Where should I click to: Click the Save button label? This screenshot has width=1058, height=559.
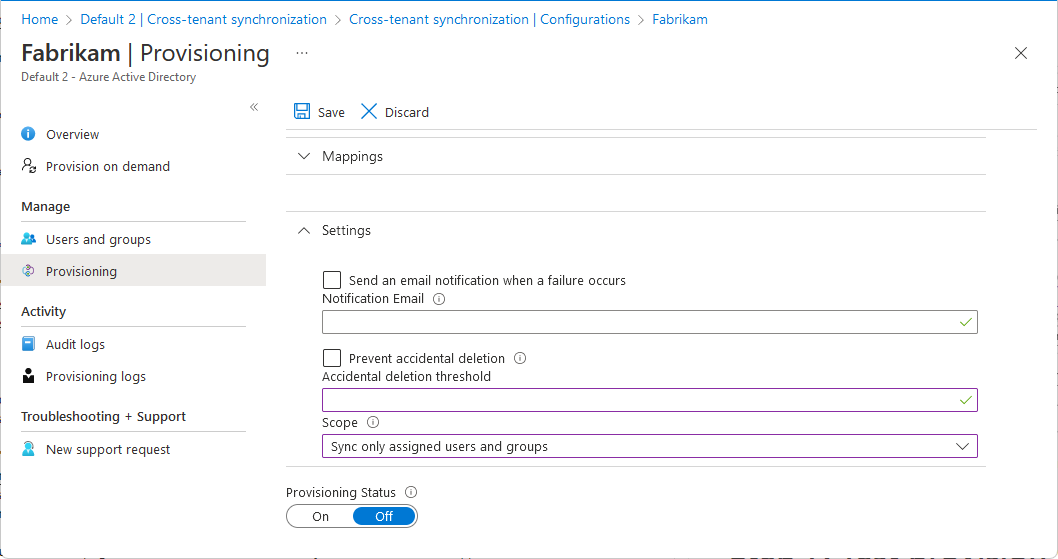click(x=331, y=113)
